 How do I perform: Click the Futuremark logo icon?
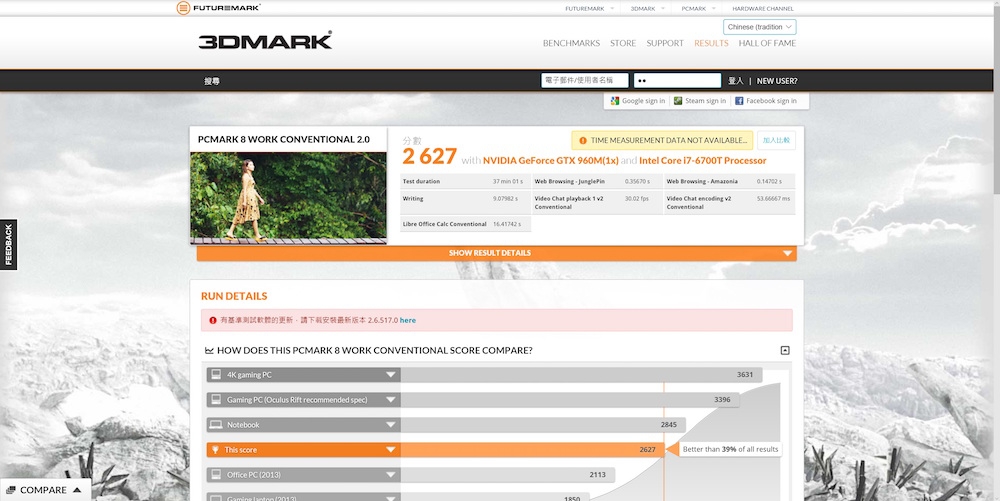pos(183,8)
